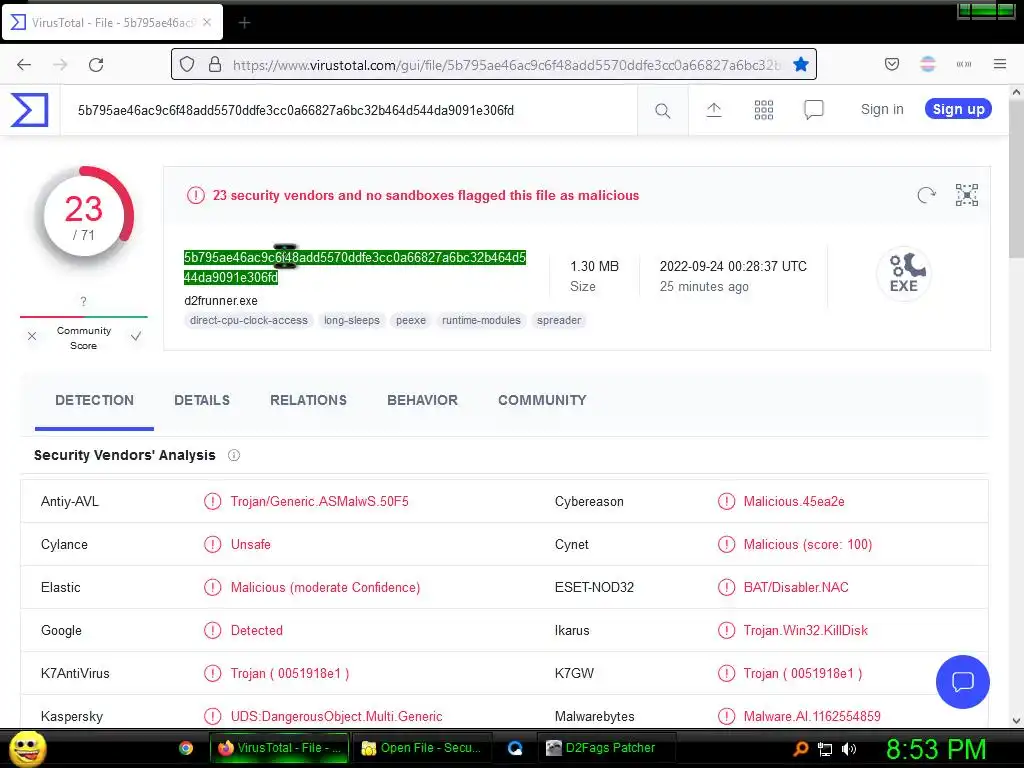This screenshot has height=768, width=1024.
Task: Open the BEHAVIOR tab
Action: (x=423, y=400)
